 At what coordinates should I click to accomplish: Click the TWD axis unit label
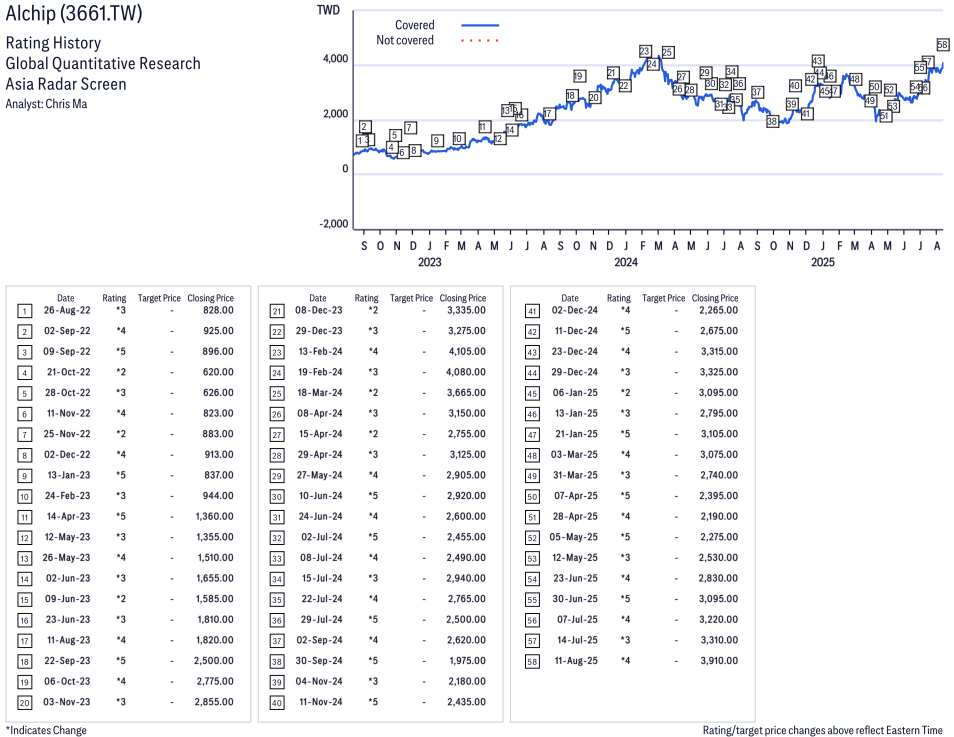329,10
